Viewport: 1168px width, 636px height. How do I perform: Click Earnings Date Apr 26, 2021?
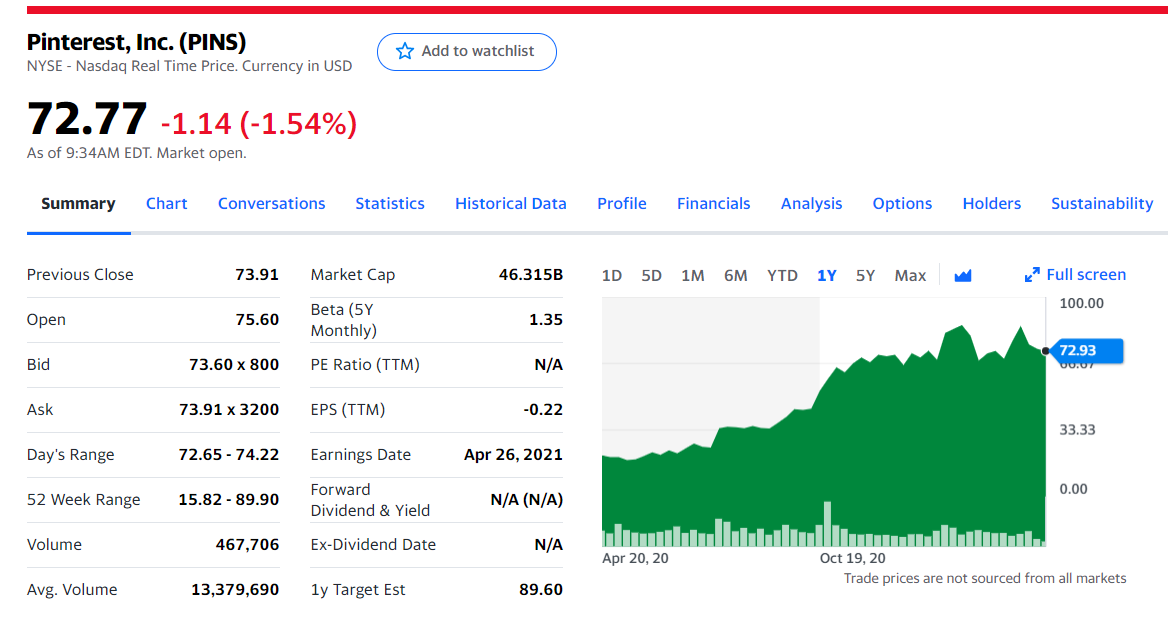513,454
